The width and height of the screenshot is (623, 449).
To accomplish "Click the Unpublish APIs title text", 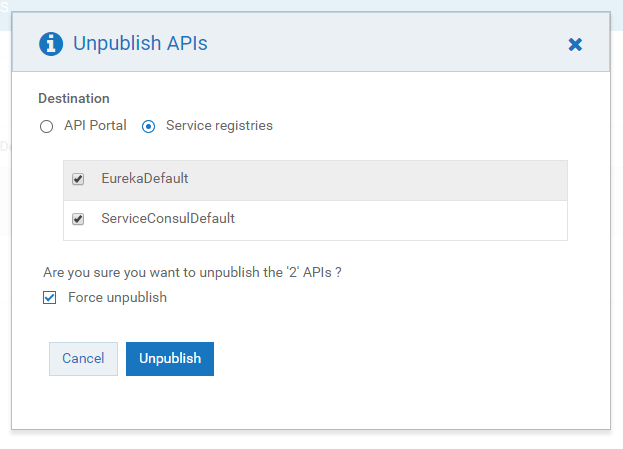I will (x=140, y=43).
